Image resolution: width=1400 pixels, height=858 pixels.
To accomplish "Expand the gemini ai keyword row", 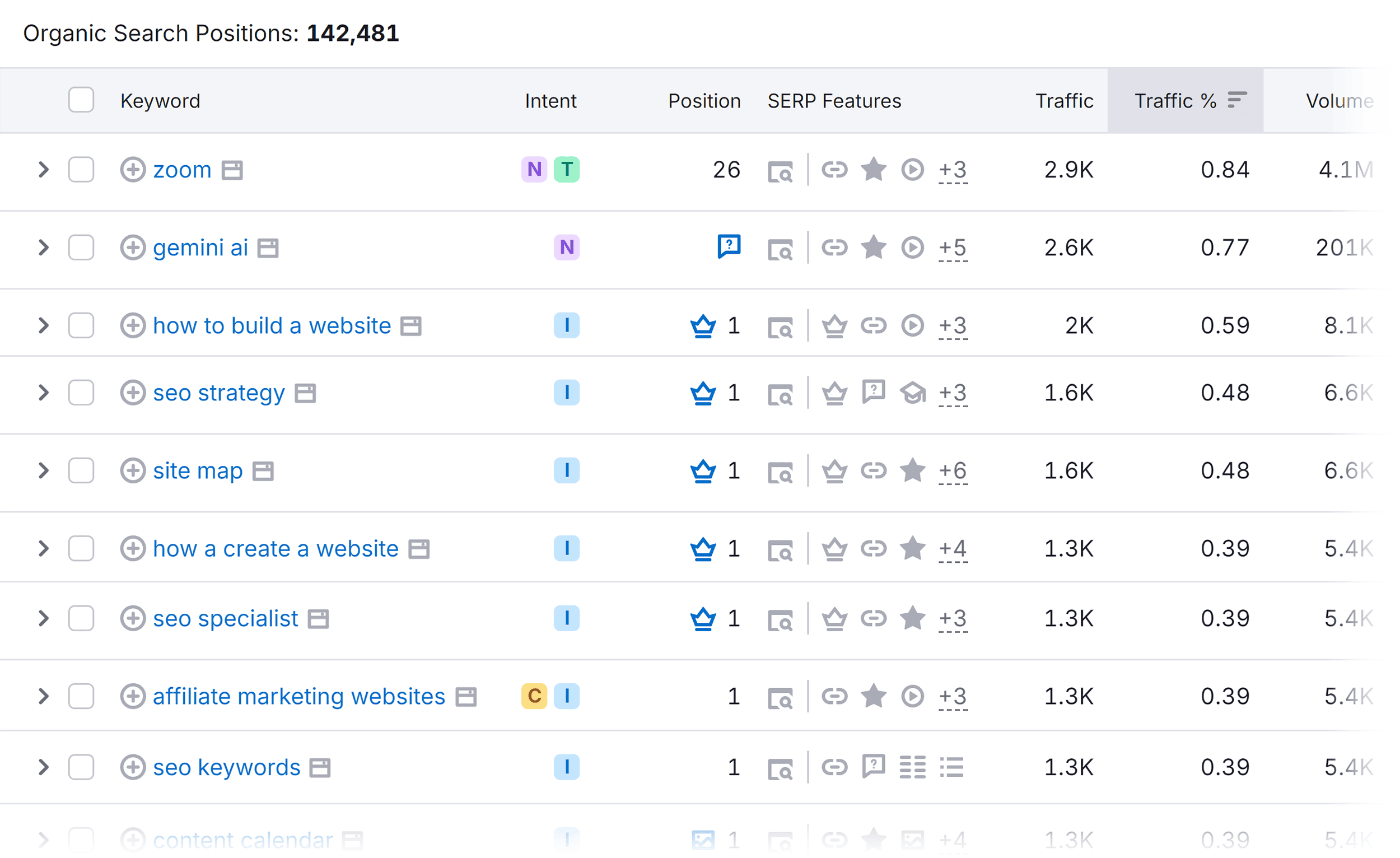I will tap(43, 247).
